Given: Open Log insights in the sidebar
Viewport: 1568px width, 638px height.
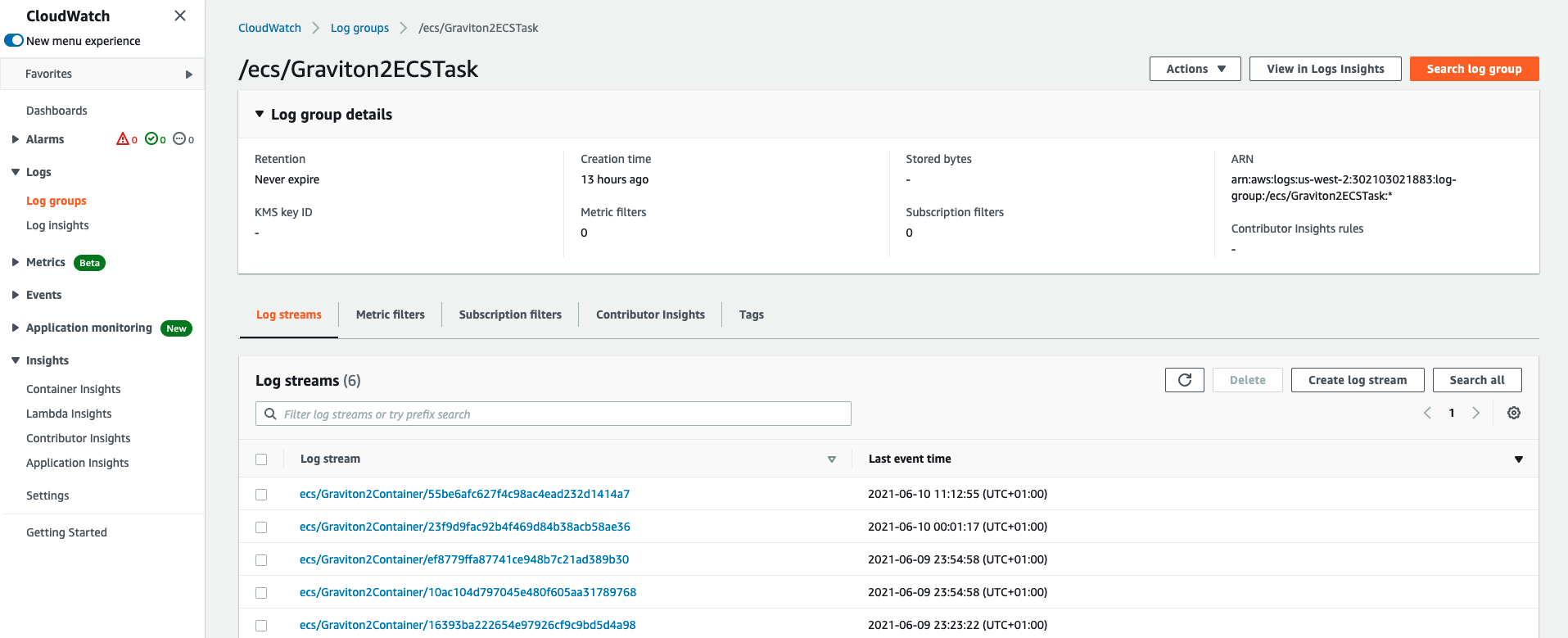Looking at the screenshot, I should click(x=57, y=225).
